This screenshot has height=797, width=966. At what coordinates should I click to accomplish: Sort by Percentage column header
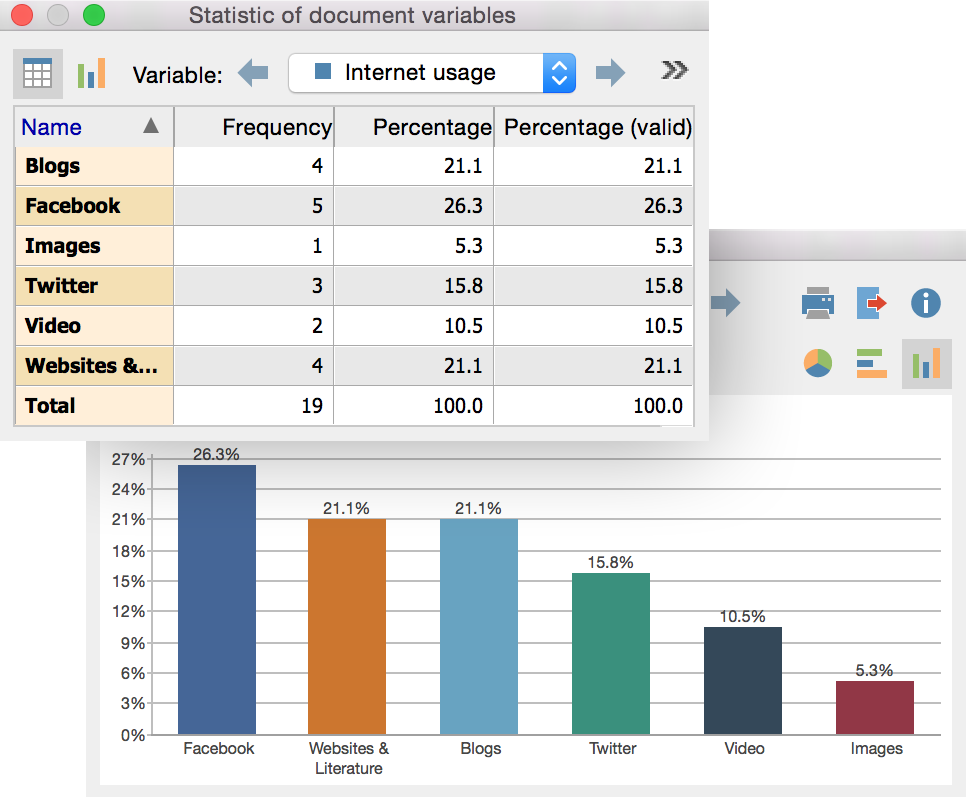coord(414,127)
